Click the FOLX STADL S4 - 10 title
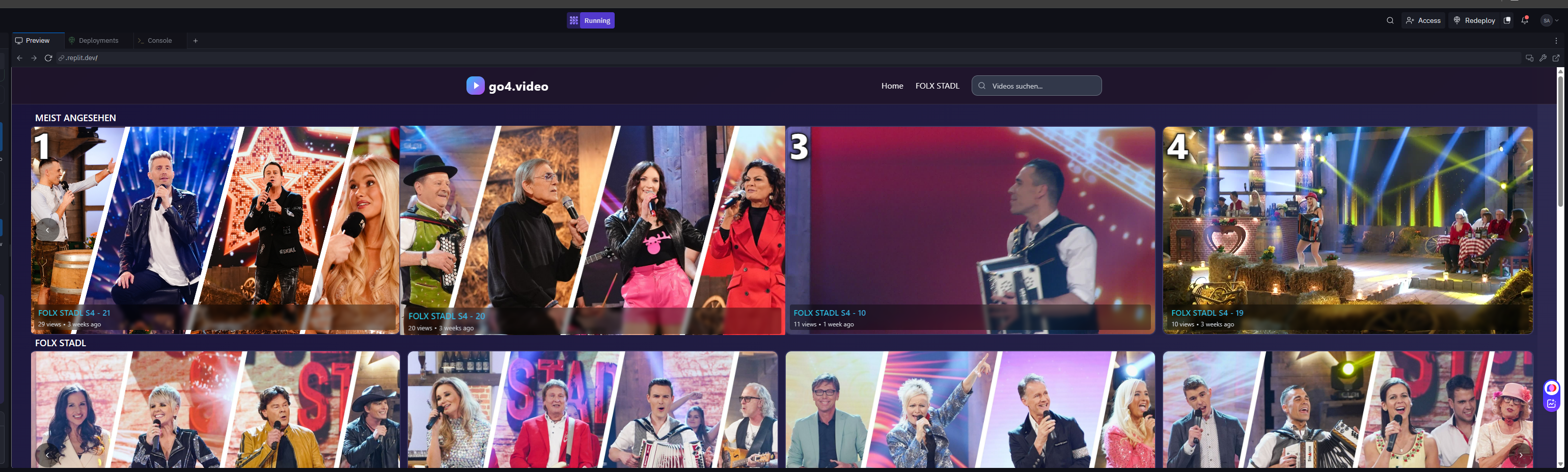 click(x=829, y=313)
